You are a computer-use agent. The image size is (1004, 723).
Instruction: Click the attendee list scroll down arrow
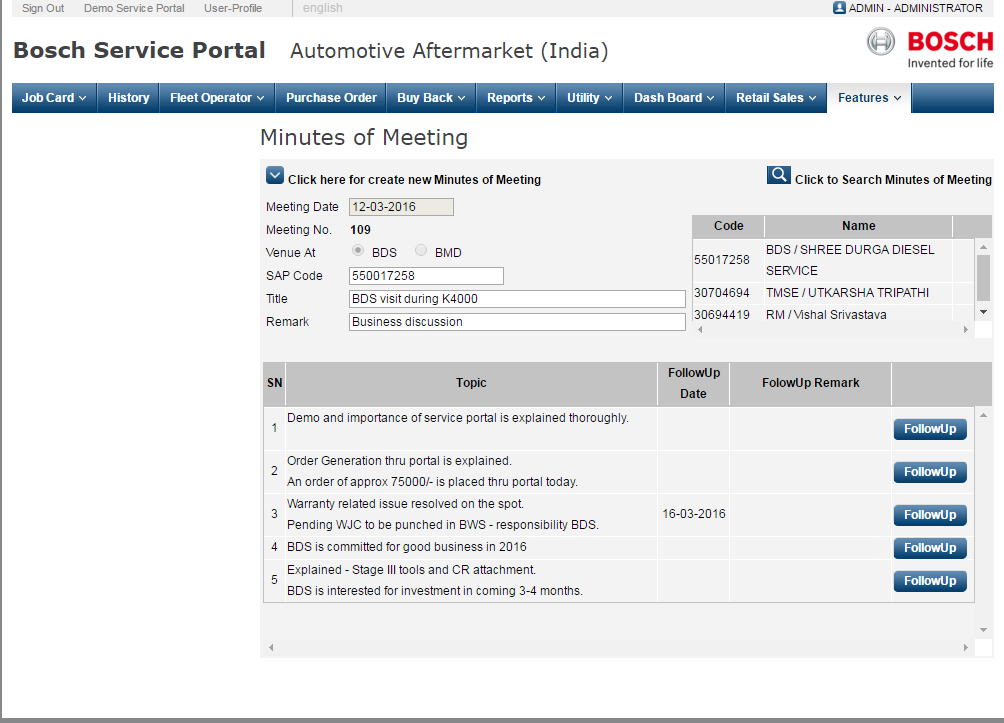pyautogui.click(x=984, y=312)
